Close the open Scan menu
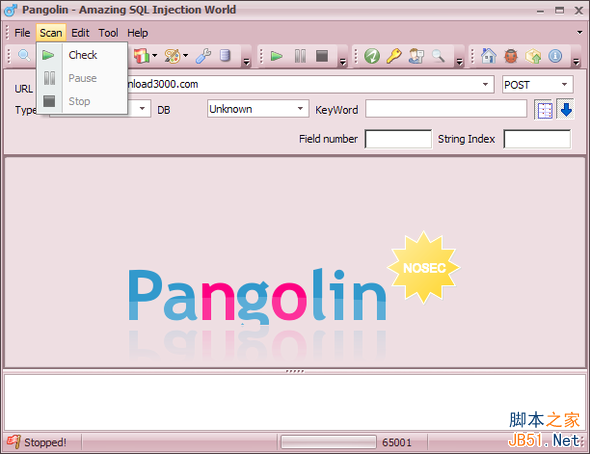Viewport: 590px width, 454px height. pos(51,33)
